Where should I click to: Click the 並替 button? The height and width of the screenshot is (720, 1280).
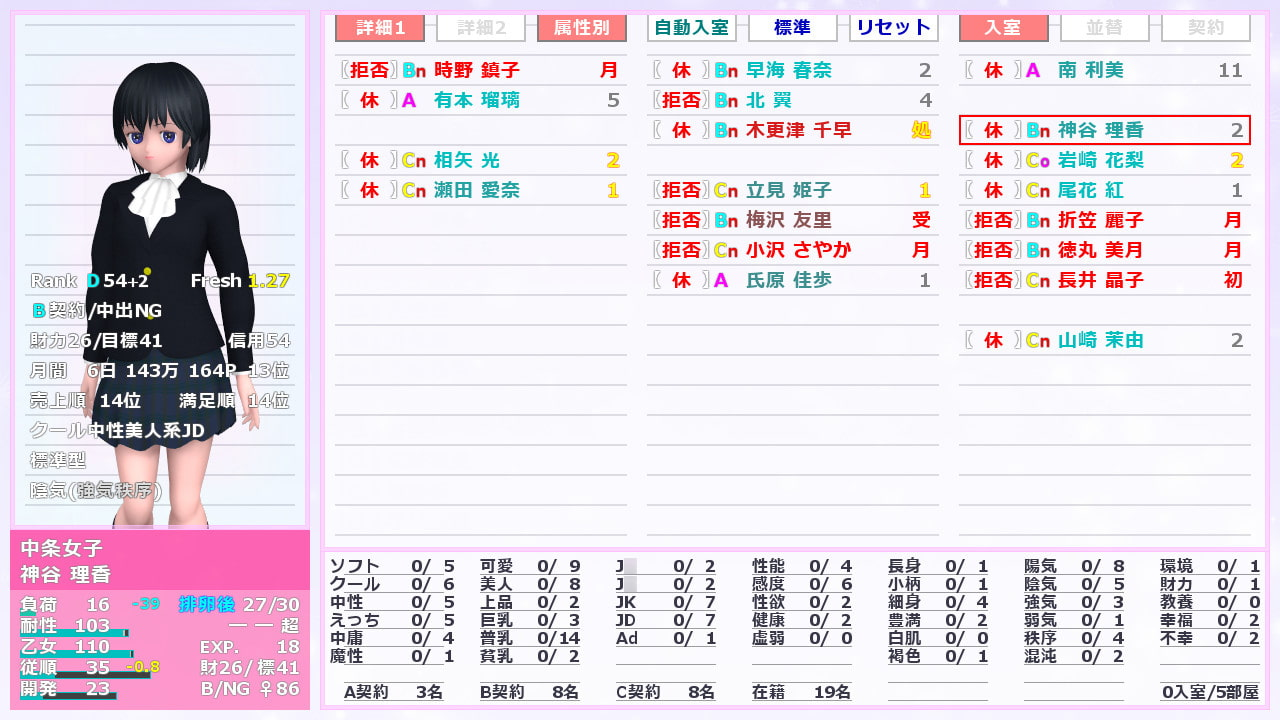1105,27
